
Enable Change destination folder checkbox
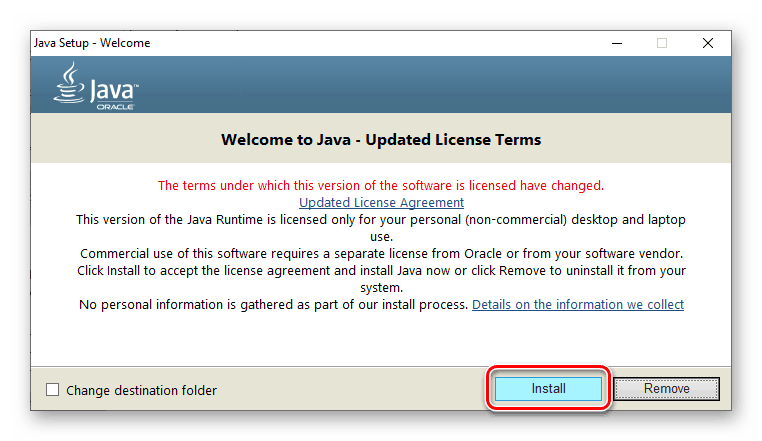point(52,389)
